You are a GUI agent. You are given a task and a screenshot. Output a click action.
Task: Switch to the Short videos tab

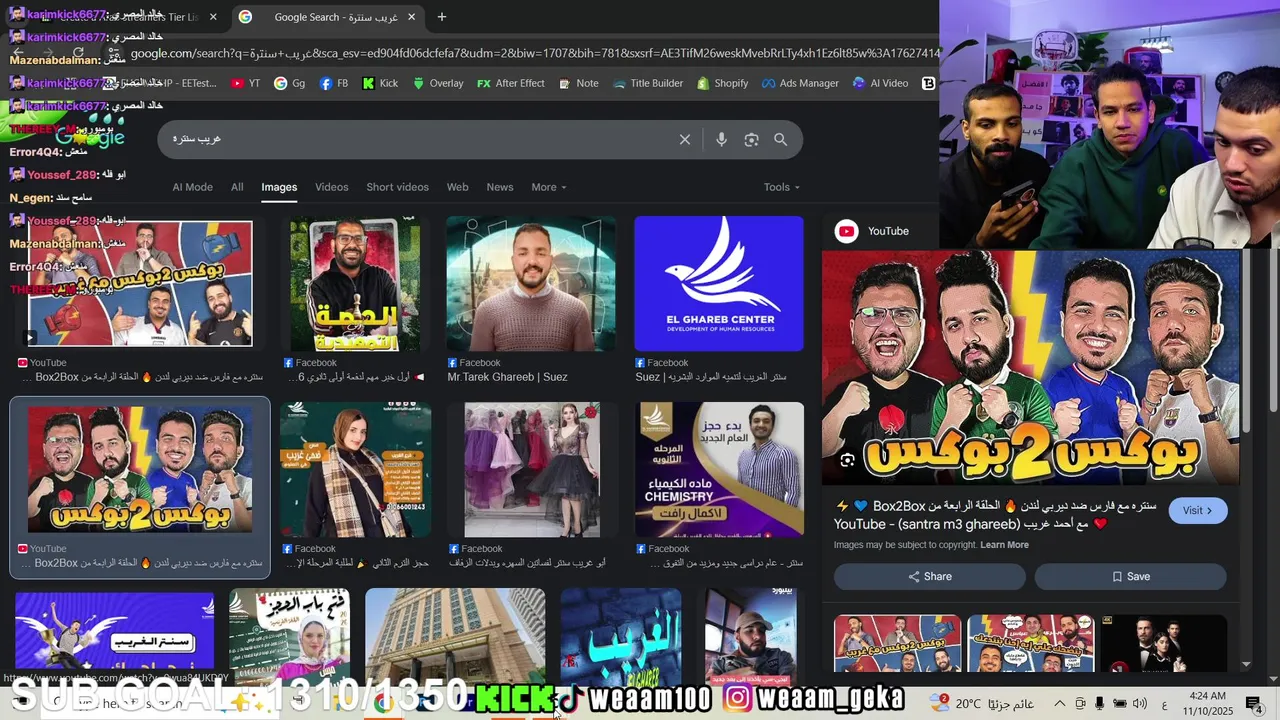pyautogui.click(x=397, y=187)
